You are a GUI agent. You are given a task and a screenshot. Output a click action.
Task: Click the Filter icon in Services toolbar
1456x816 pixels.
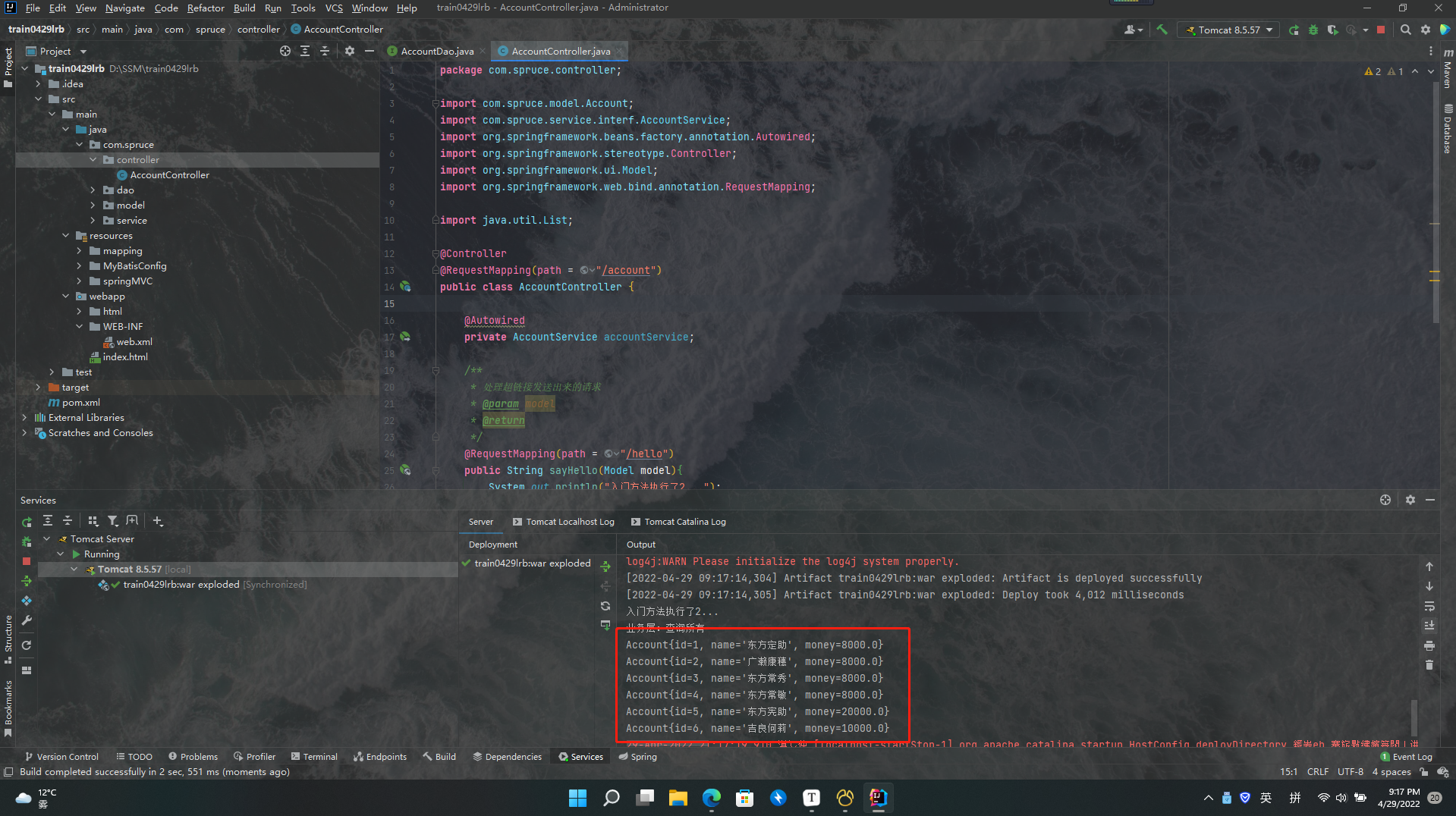[x=112, y=521]
